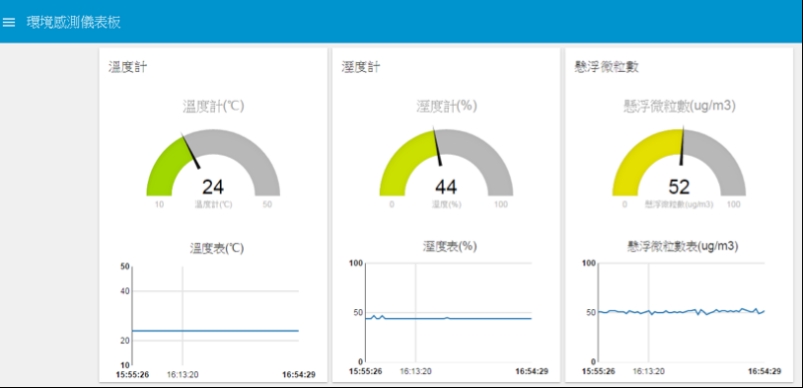Viewport: 803px width, 388px height.
Task: Click the temperature gauge maximum label 50
Action: [x=267, y=205]
